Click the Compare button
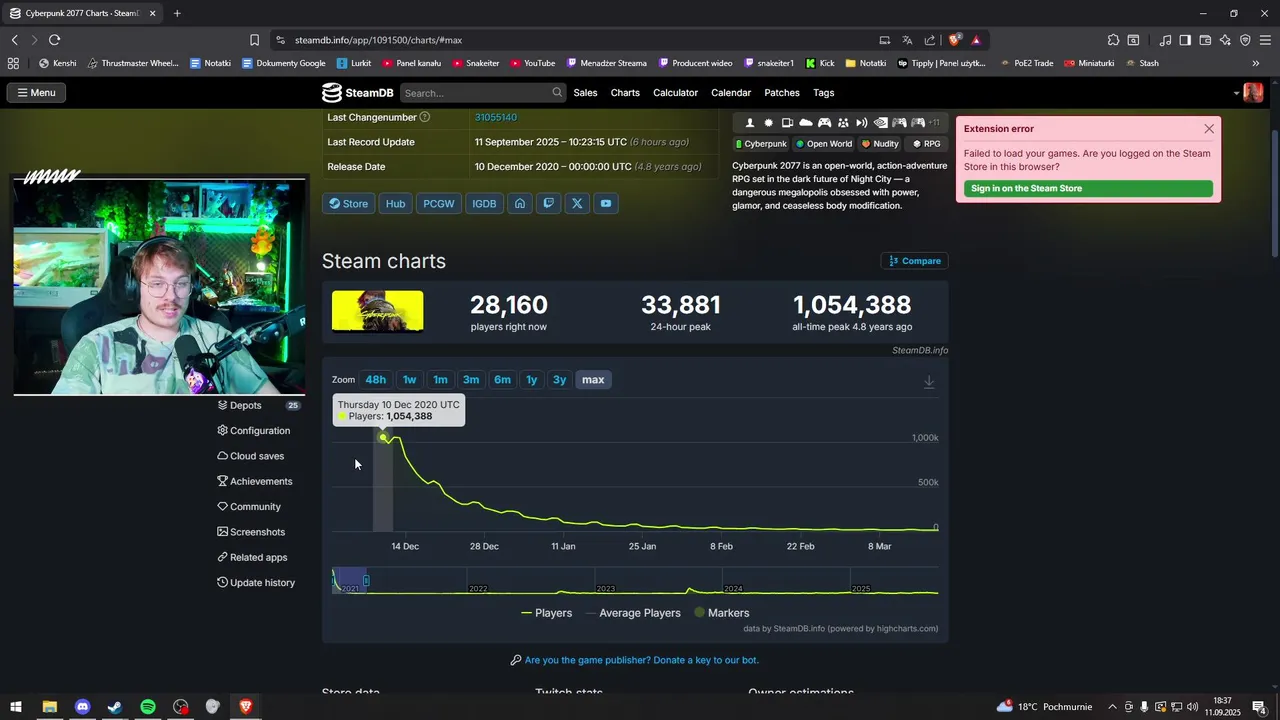The height and width of the screenshot is (720, 1280). point(915,261)
